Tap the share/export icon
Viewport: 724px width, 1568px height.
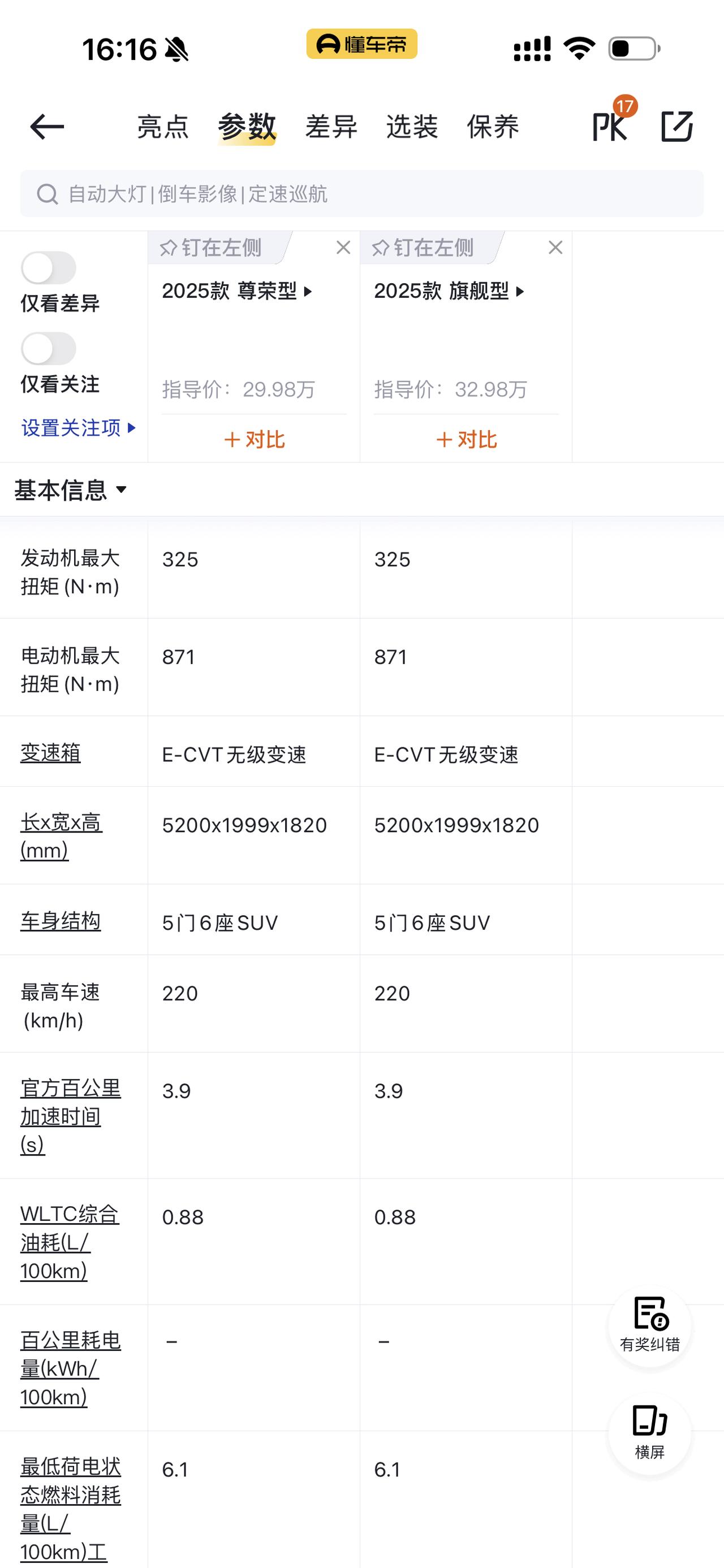677,127
